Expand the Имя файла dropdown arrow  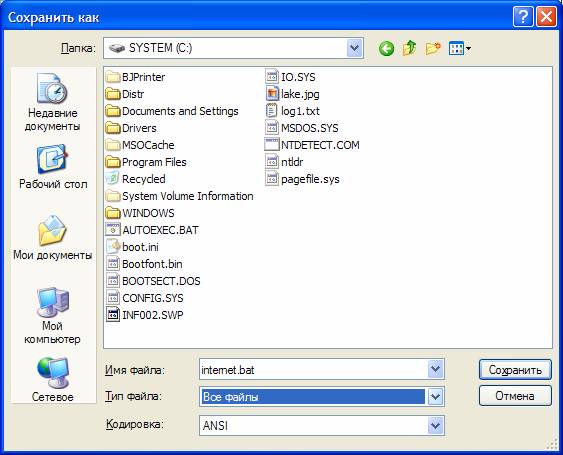tap(435, 369)
